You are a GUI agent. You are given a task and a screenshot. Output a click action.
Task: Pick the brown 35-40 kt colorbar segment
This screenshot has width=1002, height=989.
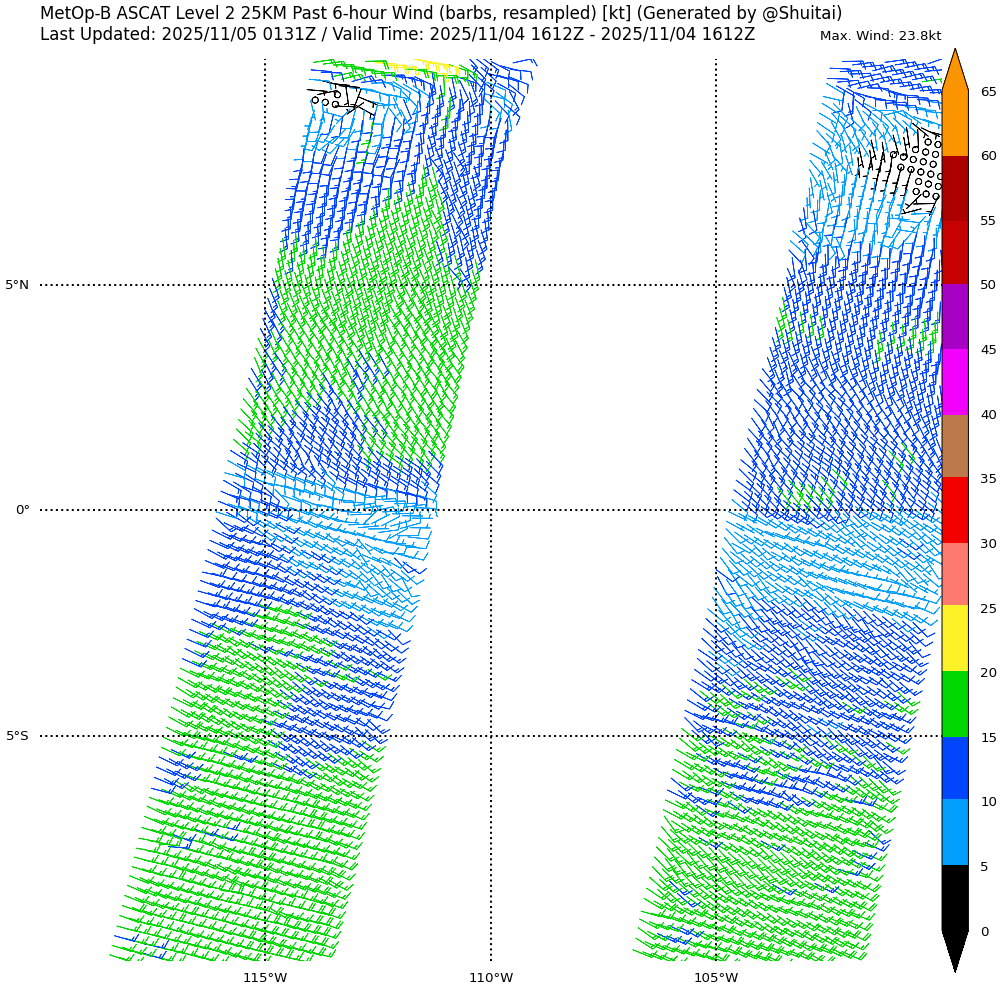pos(954,446)
